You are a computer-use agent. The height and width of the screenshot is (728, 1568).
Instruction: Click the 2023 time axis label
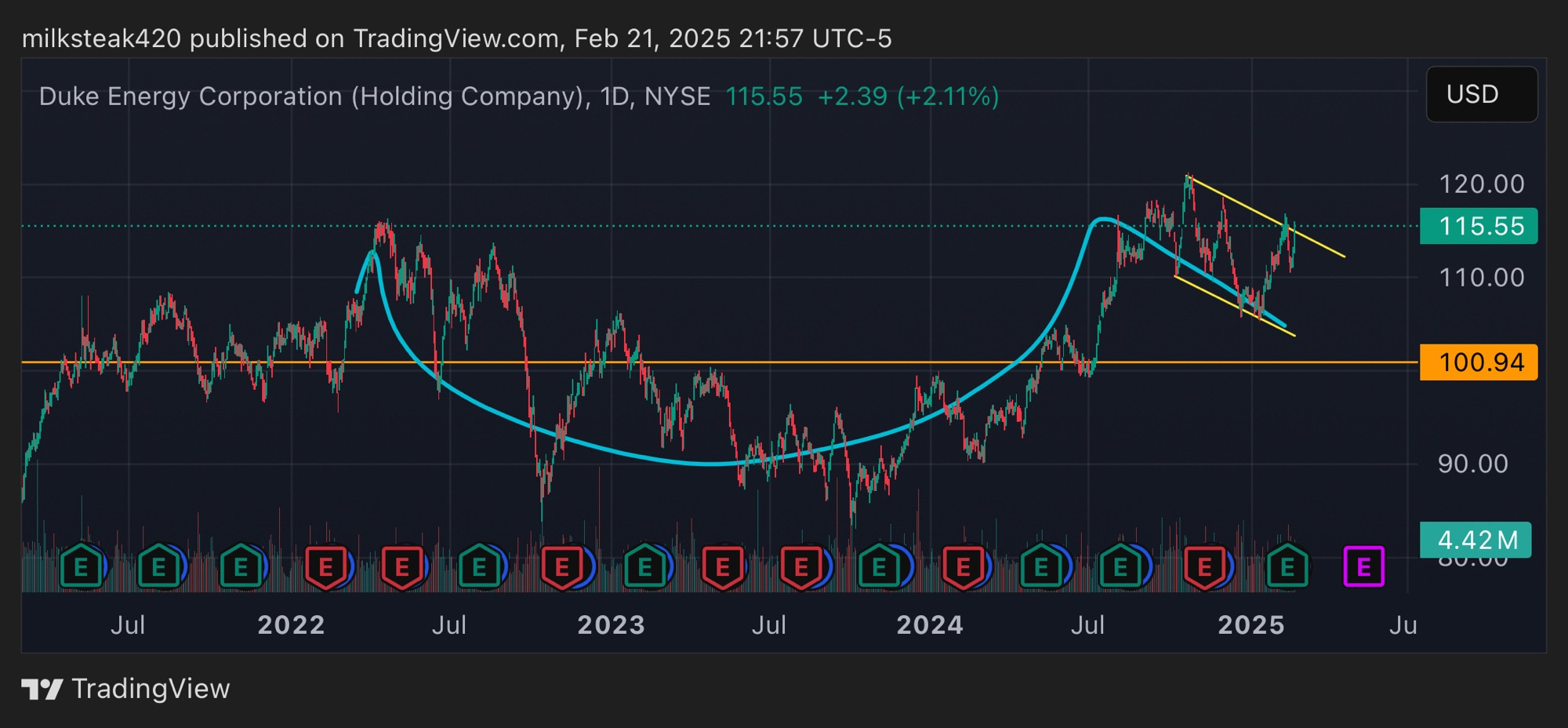pyautogui.click(x=612, y=625)
